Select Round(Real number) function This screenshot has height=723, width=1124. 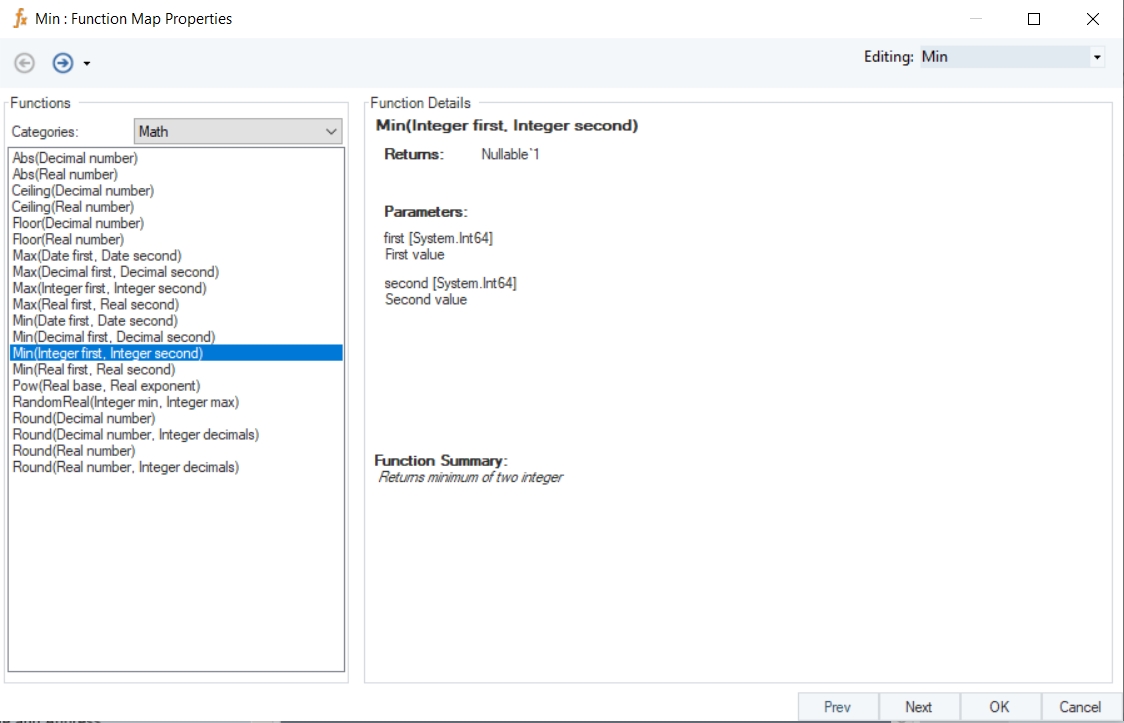pyautogui.click(x=74, y=451)
